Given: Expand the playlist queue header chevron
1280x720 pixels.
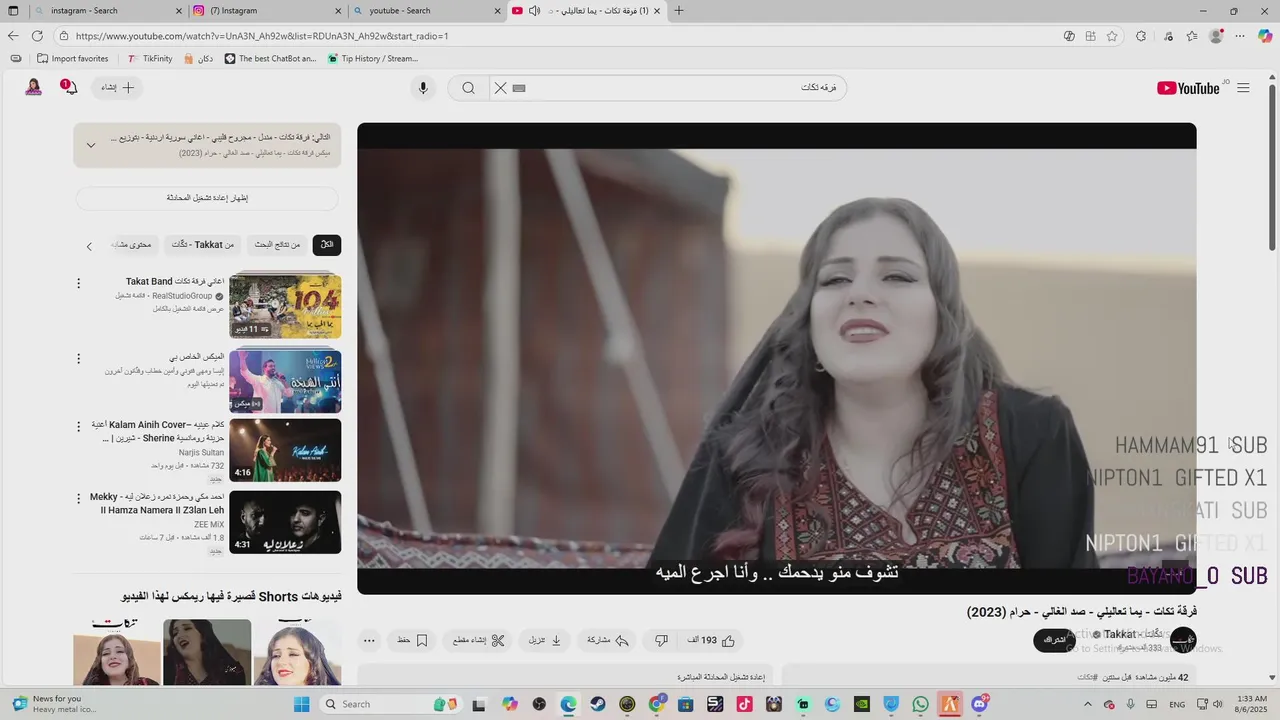Looking at the screenshot, I should 90,145.
